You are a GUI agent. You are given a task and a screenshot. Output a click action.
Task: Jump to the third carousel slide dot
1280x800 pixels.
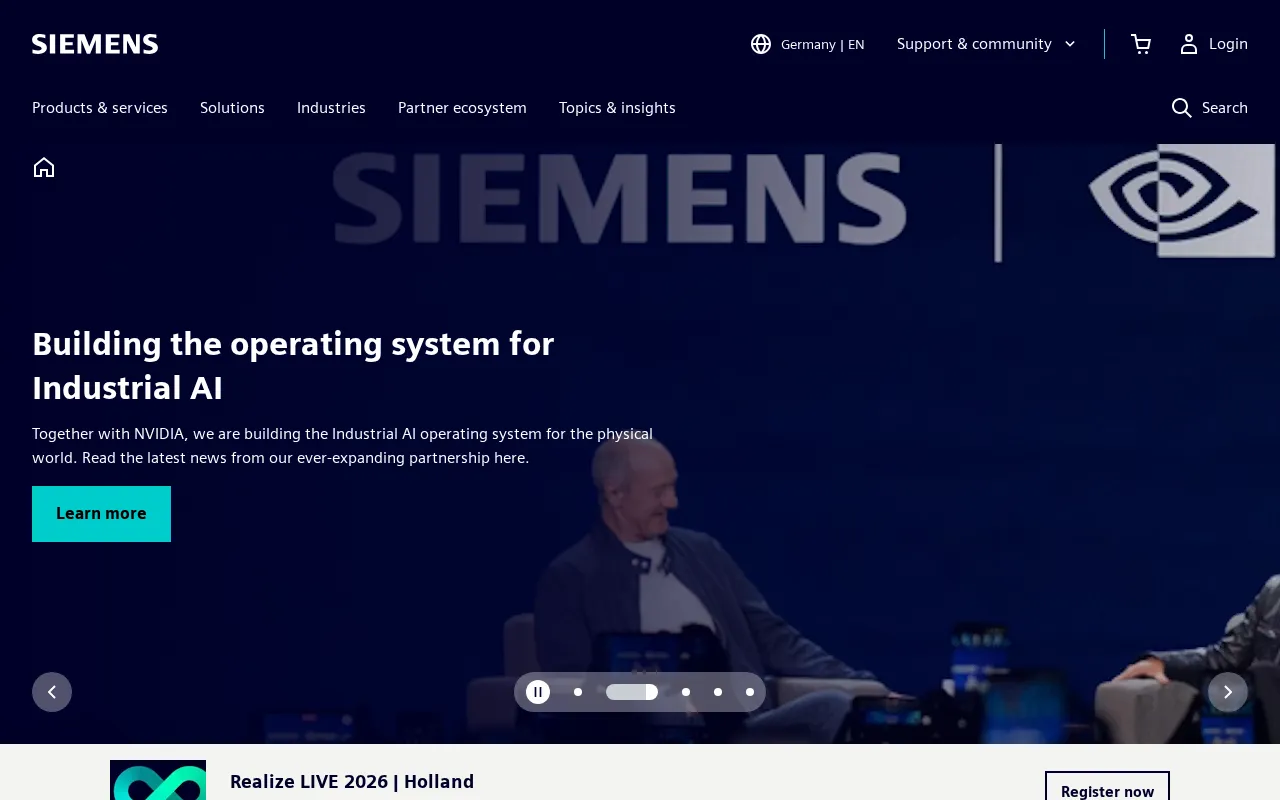686,692
